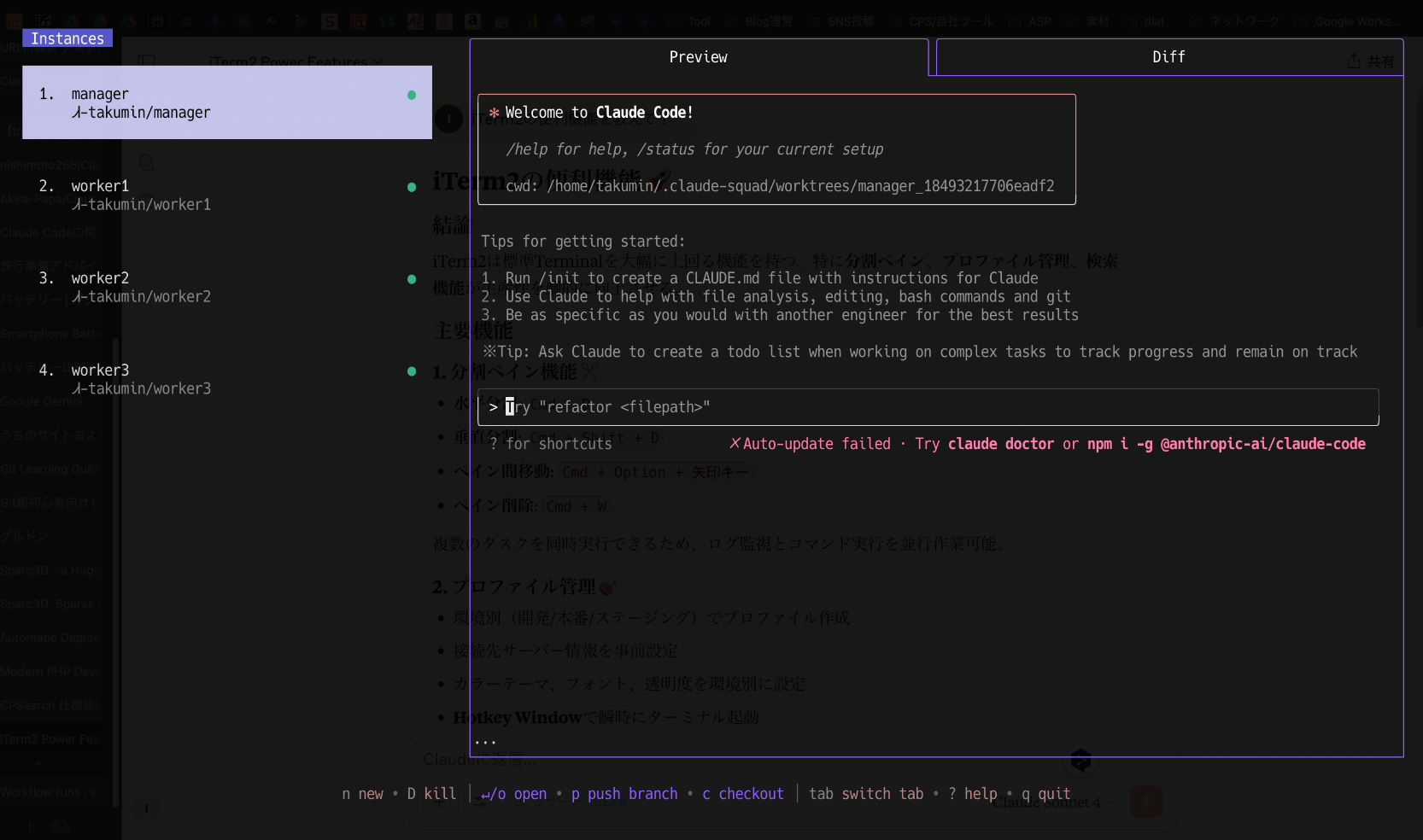The width and height of the screenshot is (1423, 840).
Task: Click the 'open' shortcut hint
Action: coord(513,794)
